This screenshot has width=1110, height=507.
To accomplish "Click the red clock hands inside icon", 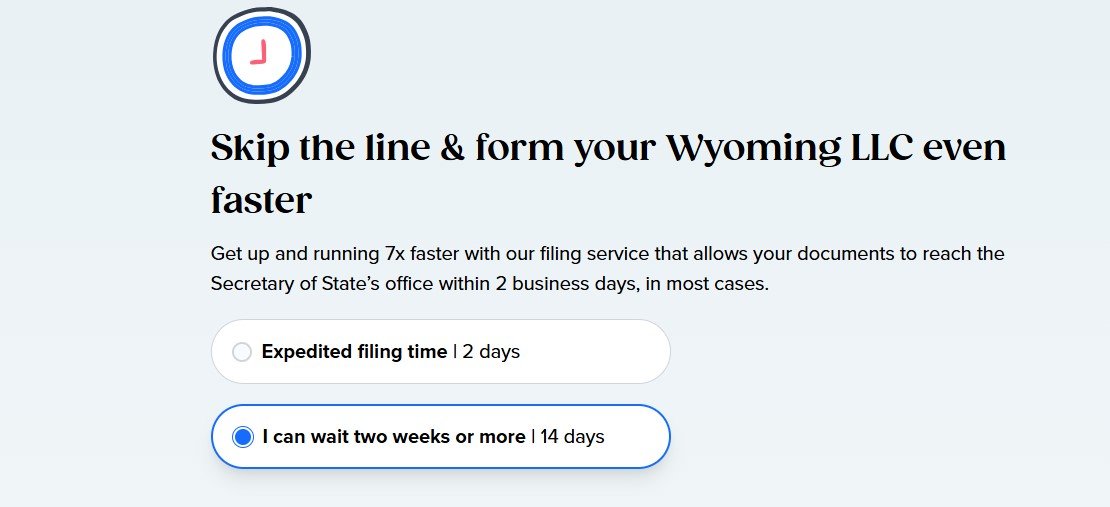I will pos(259,53).
